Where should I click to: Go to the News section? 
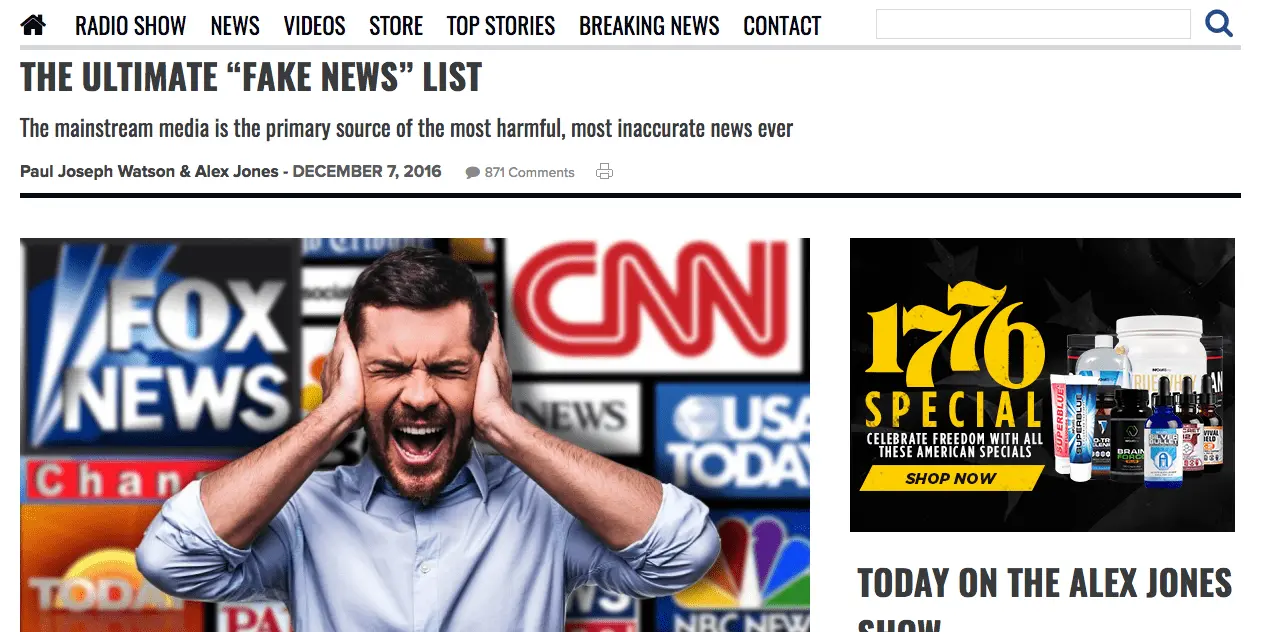coord(235,26)
